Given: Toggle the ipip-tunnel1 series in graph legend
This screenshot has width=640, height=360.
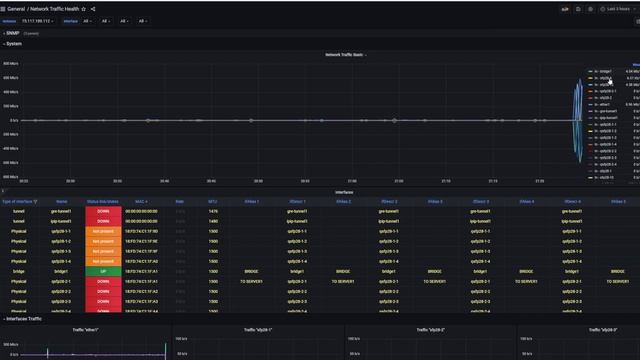Looking at the screenshot, I should point(606,118).
